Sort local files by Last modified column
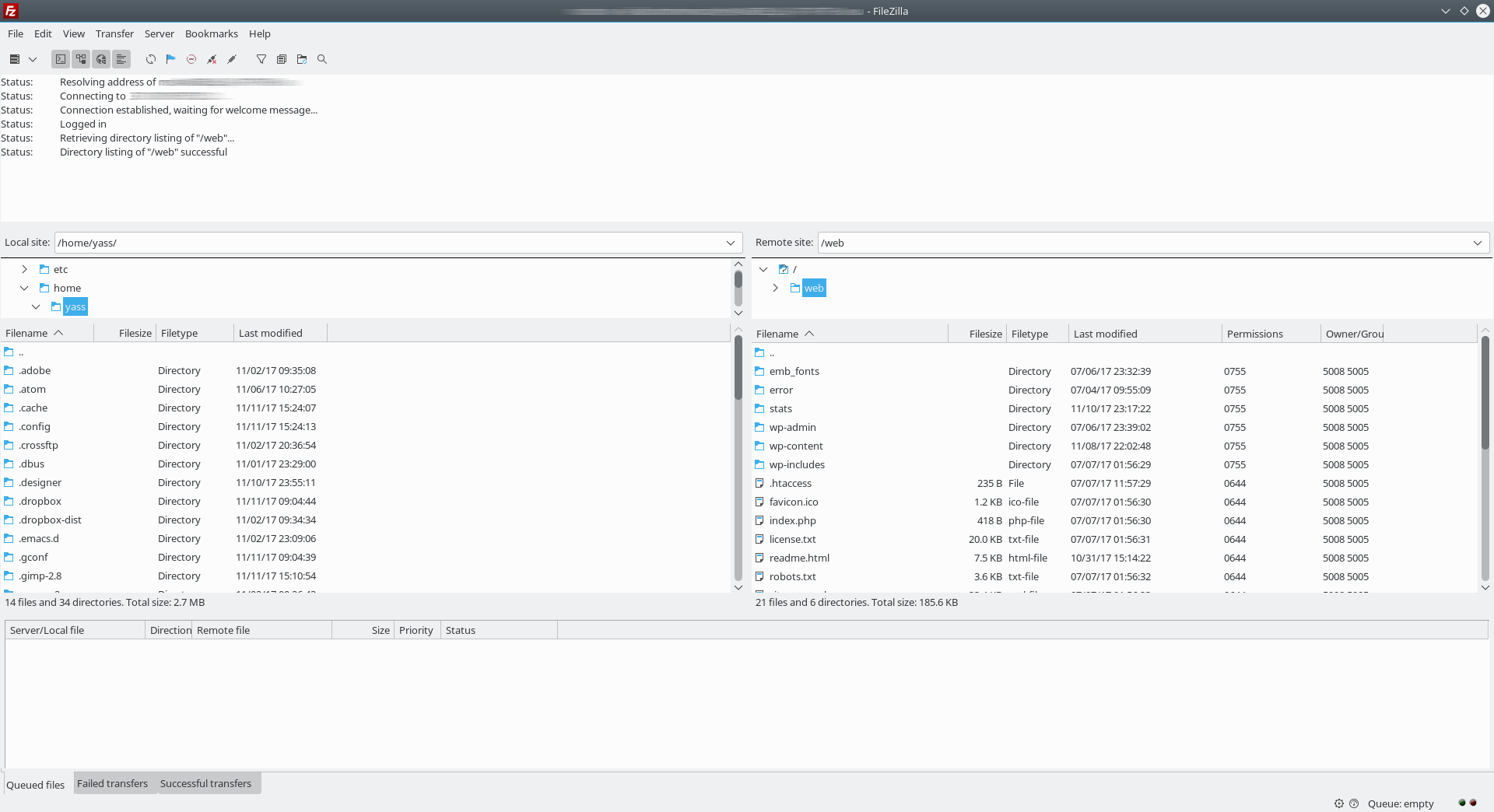The width and height of the screenshot is (1494, 812). click(280, 333)
